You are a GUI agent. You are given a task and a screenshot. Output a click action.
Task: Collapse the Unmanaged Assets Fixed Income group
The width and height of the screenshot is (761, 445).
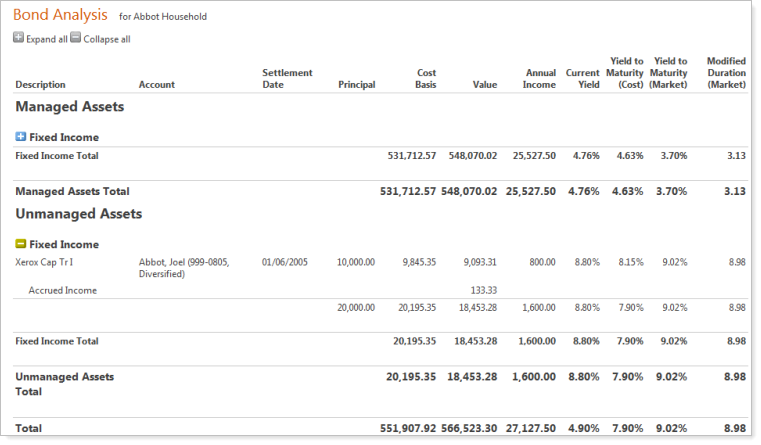point(21,244)
